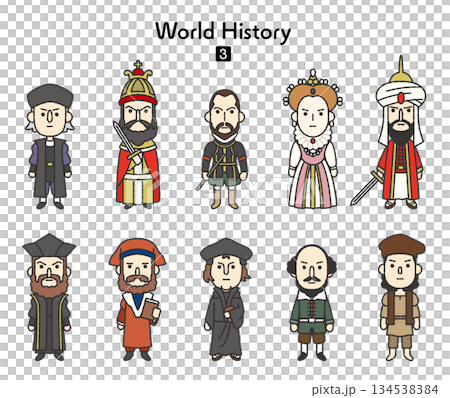Select the balding man in green doublet
Screen dimensions: 450x398
click(312, 303)
